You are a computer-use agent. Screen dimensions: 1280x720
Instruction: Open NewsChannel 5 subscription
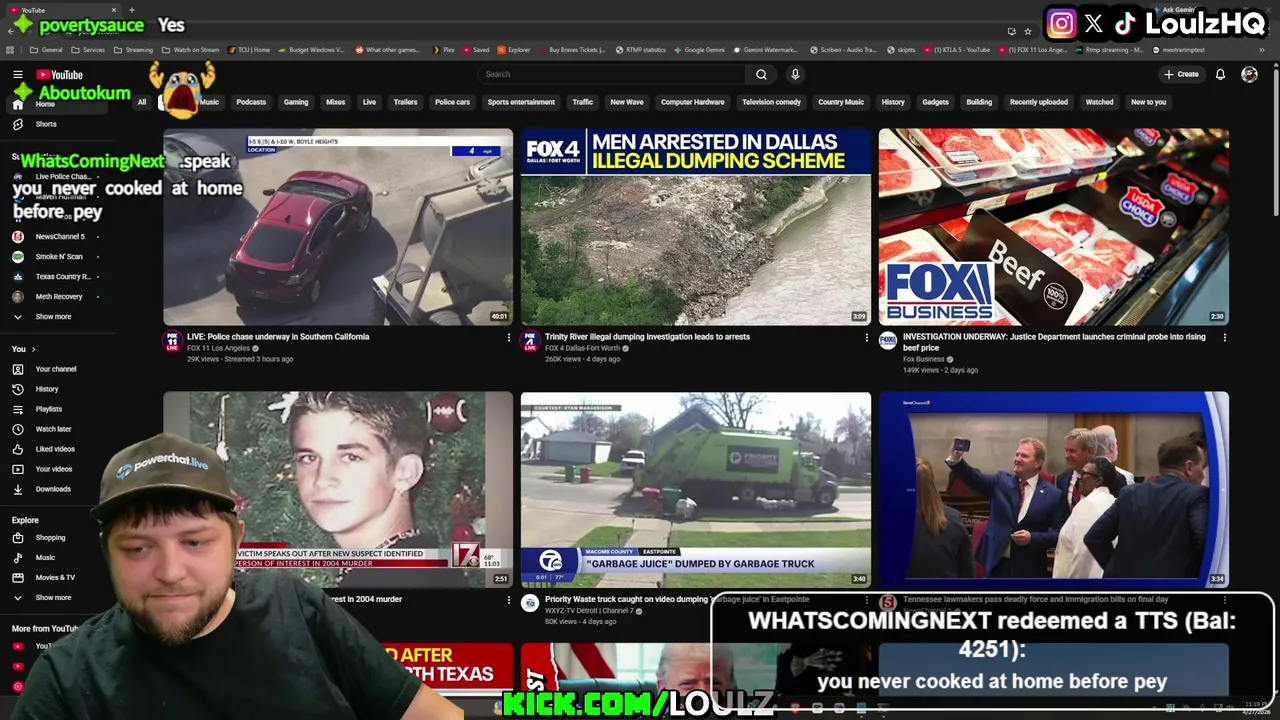coord(60,237)
